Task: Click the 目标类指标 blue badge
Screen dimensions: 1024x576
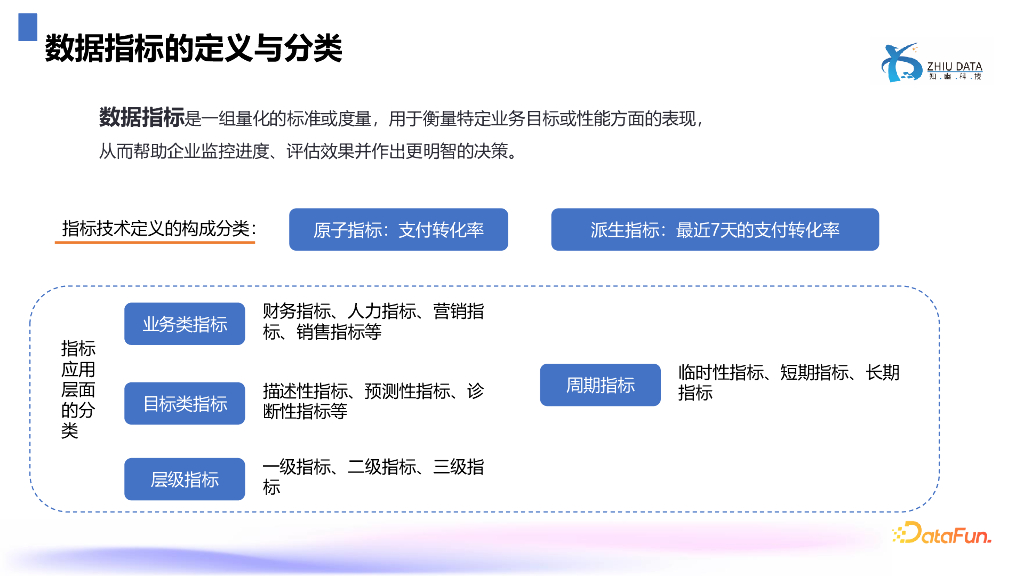Action: (x=184, y=403)
